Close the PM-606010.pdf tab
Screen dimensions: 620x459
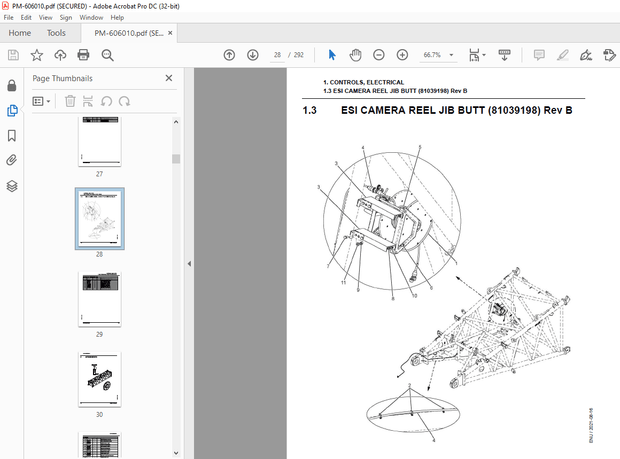point(170,33)
